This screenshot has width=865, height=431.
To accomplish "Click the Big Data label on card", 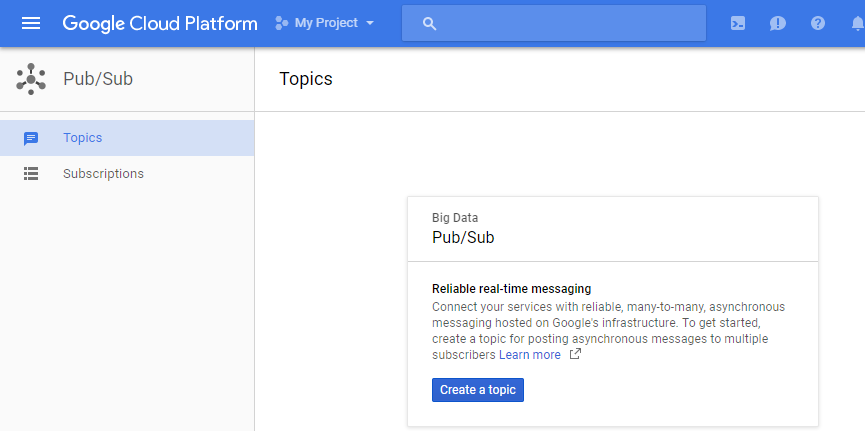I will 455,218.
